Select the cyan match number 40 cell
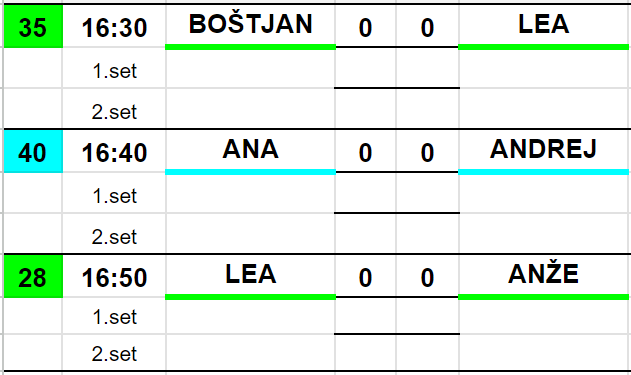Viewport: 631px width, 375px height. (33, 152)
